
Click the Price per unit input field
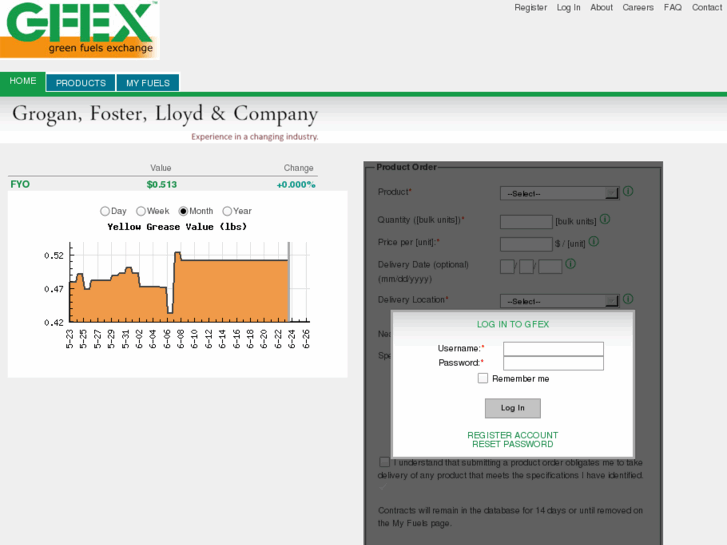point(526,244)
